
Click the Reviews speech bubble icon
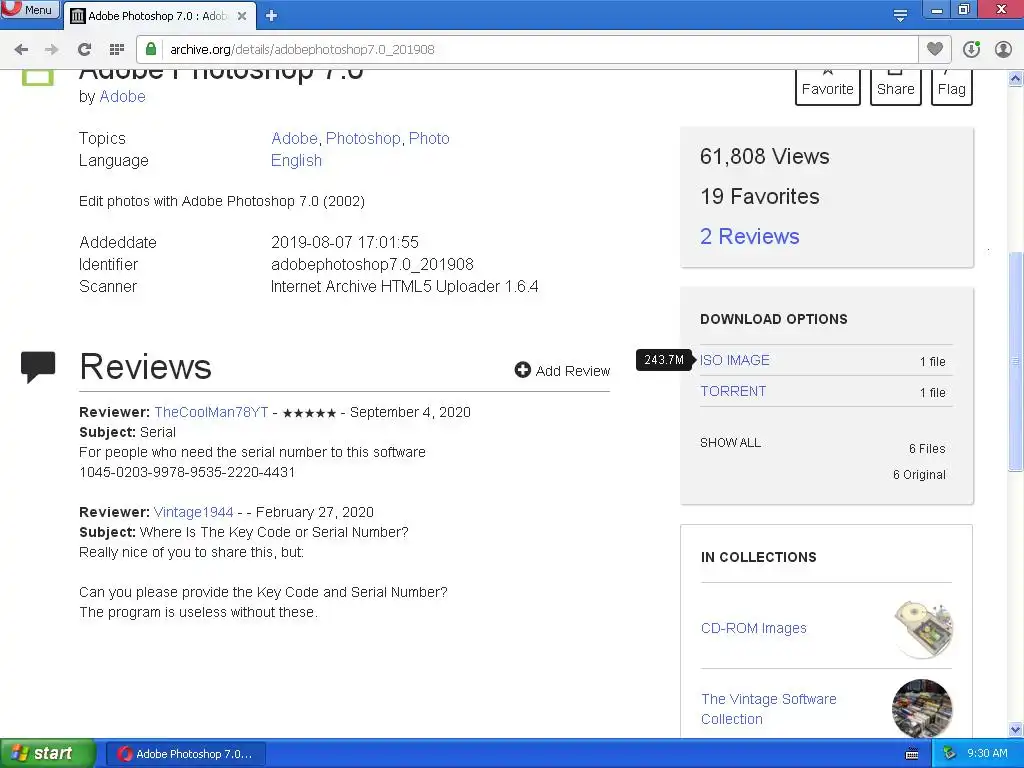point(38,367)
